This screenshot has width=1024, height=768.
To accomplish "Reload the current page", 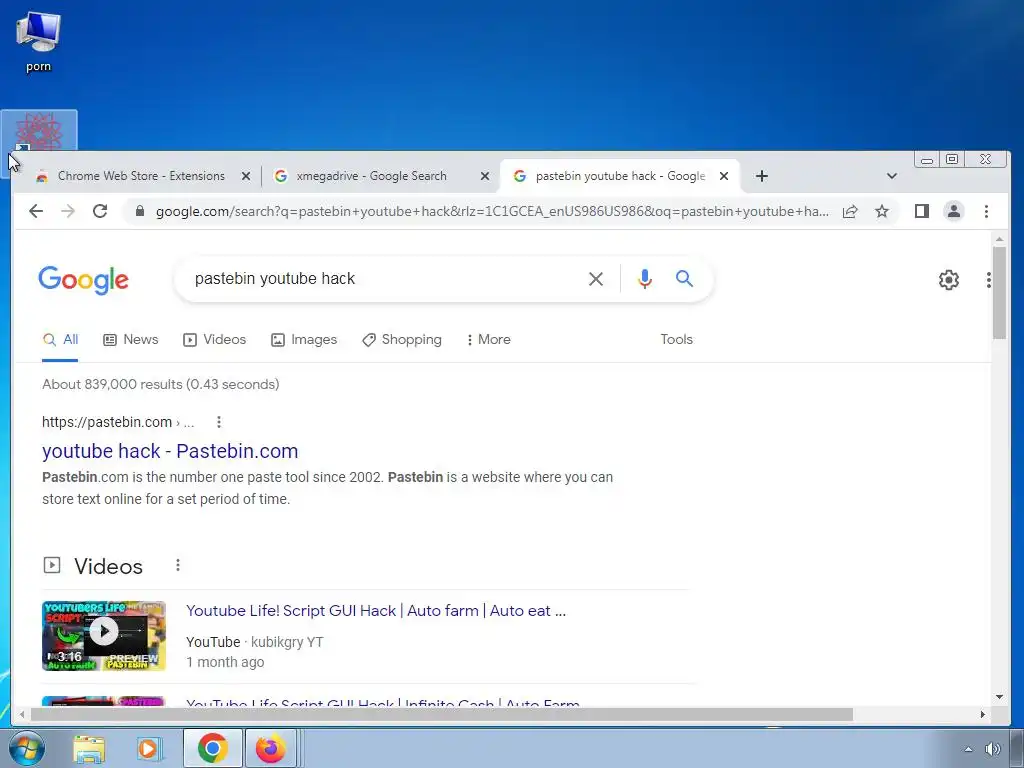I will pyautogui.click(x=99, y=211).
